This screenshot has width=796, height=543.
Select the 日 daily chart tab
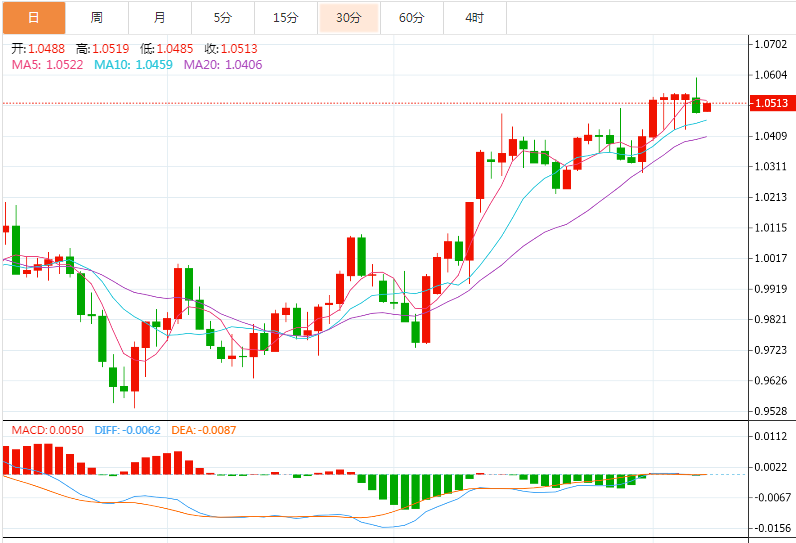point(34,18)
